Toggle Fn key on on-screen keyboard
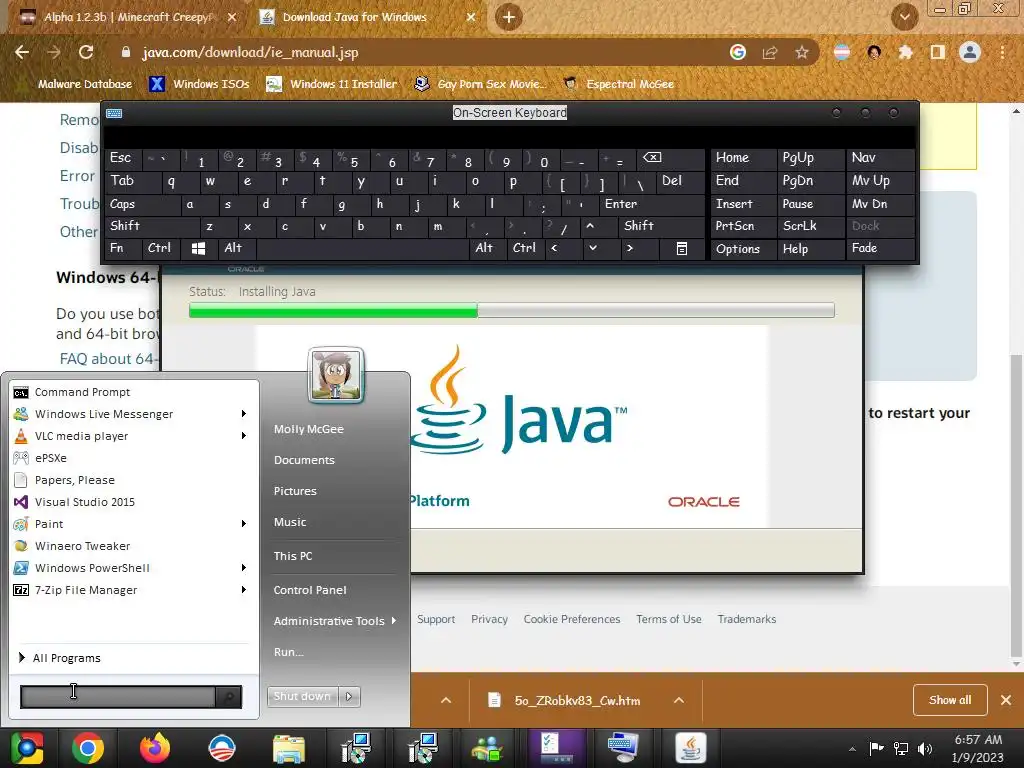The image size is (1024, 768). point(123,248)
